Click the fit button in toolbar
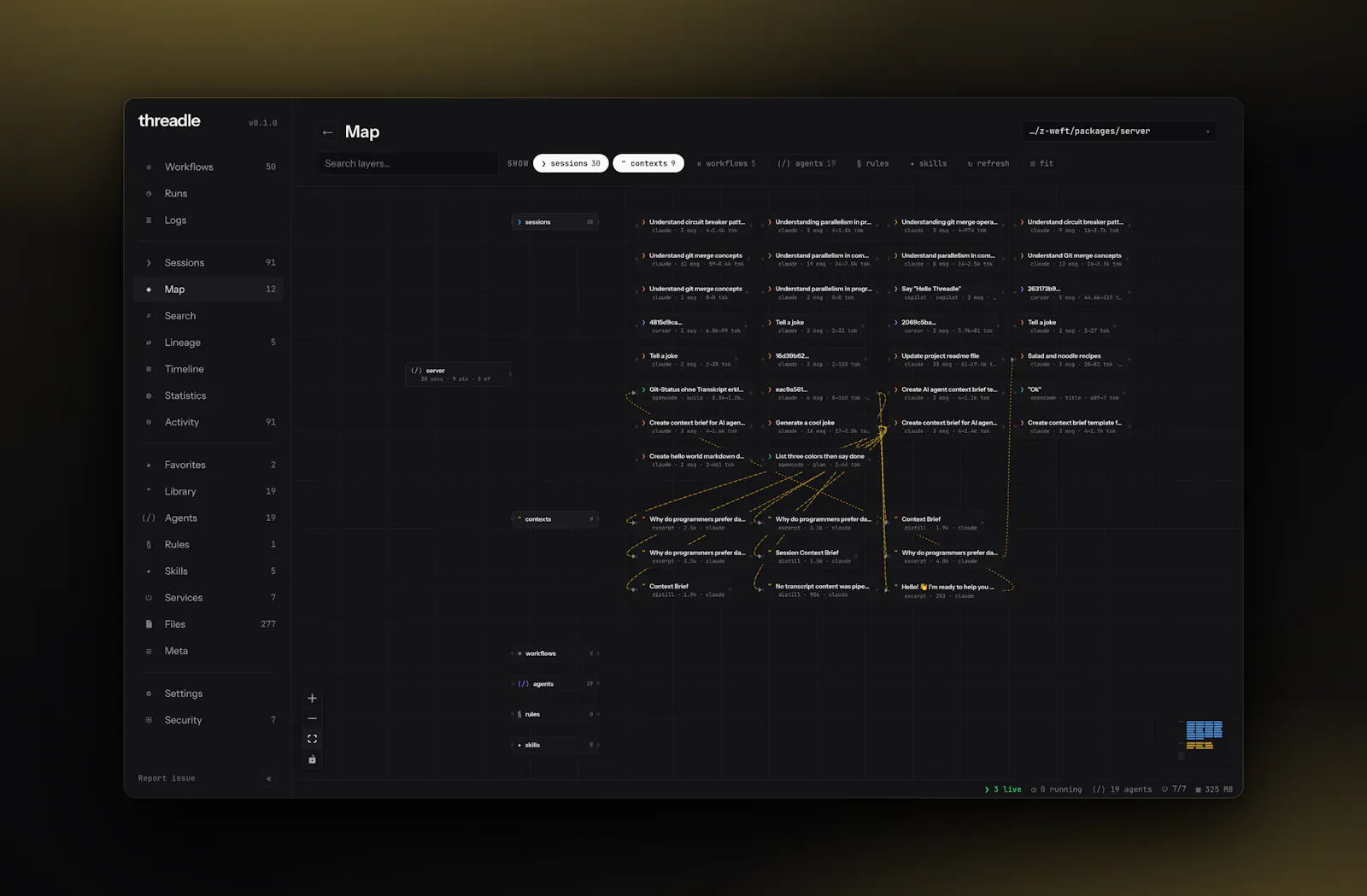Screen dimensions: 1367x896 1041,163
